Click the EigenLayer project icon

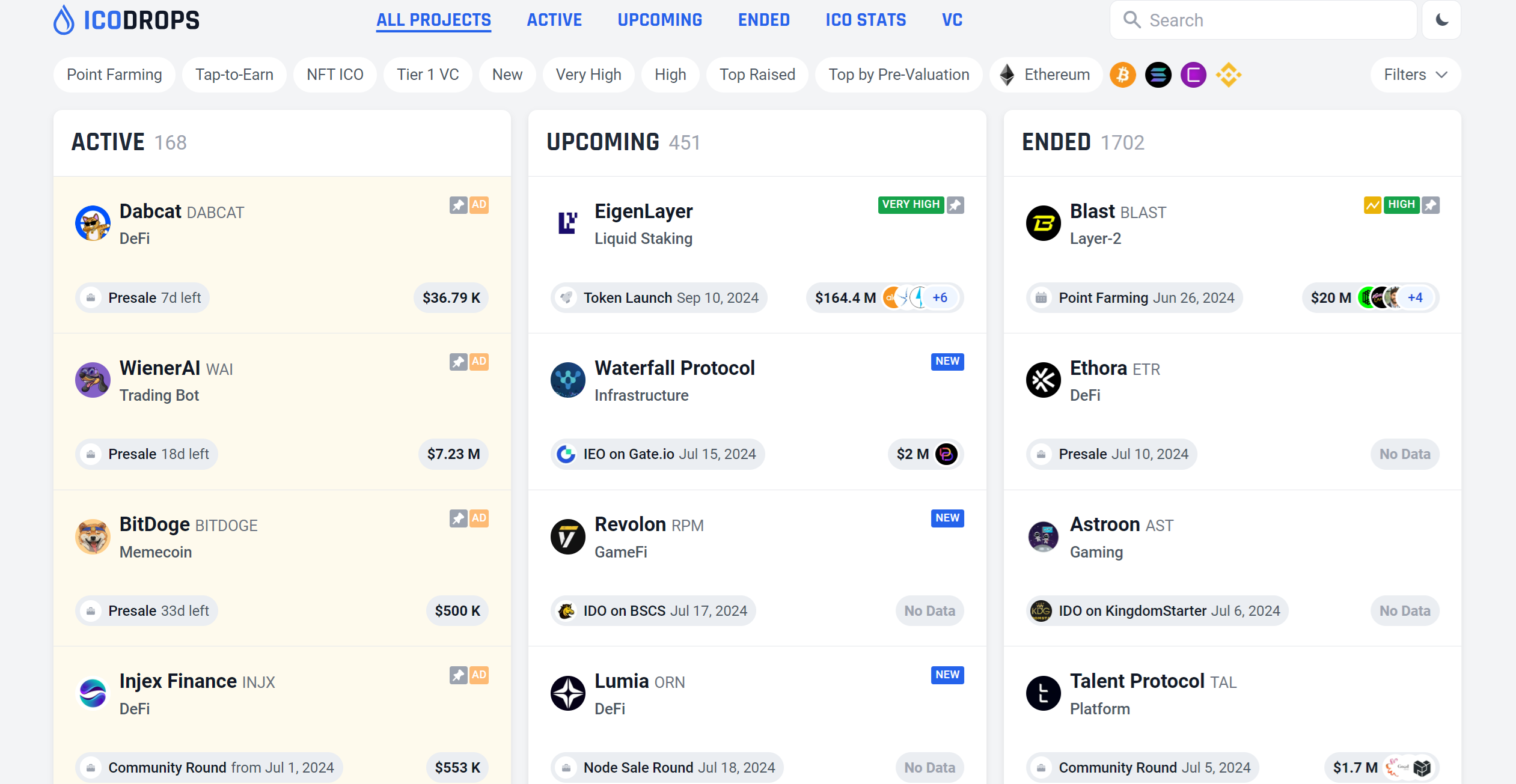pos(567,222)
